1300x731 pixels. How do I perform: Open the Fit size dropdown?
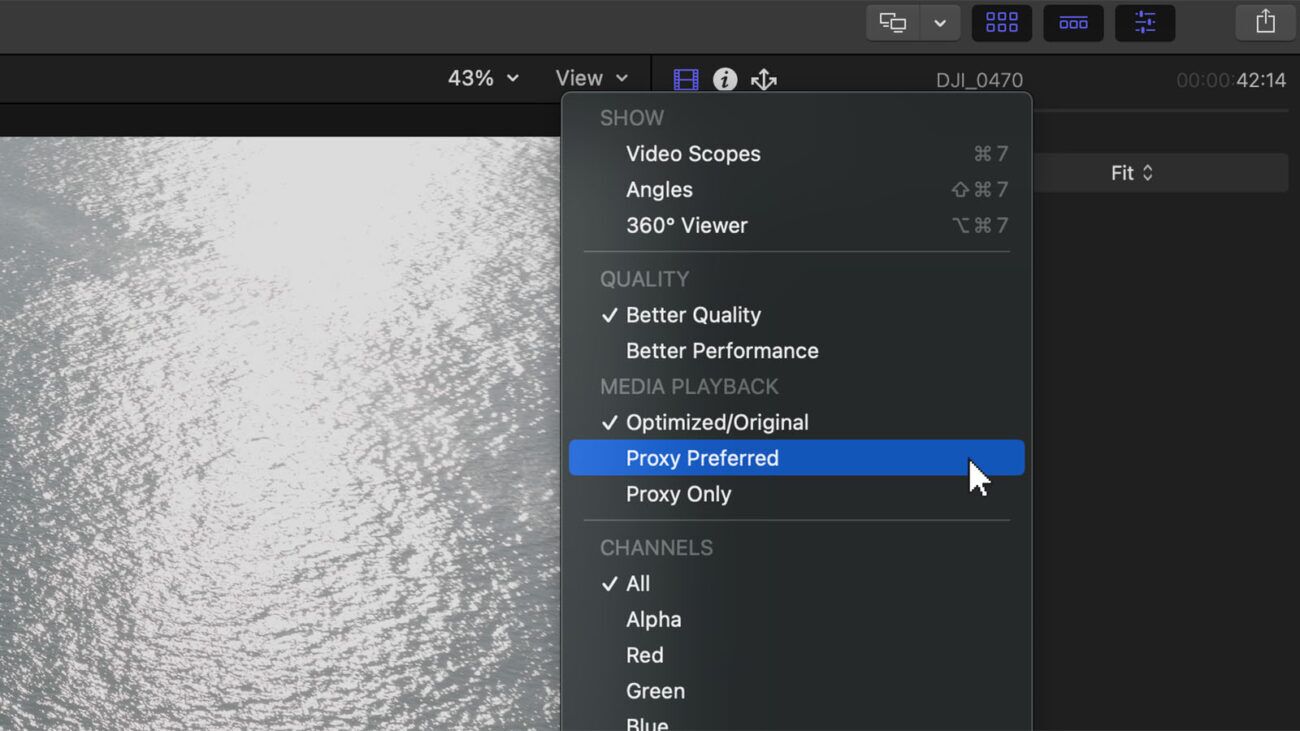tap(1129, 172)
